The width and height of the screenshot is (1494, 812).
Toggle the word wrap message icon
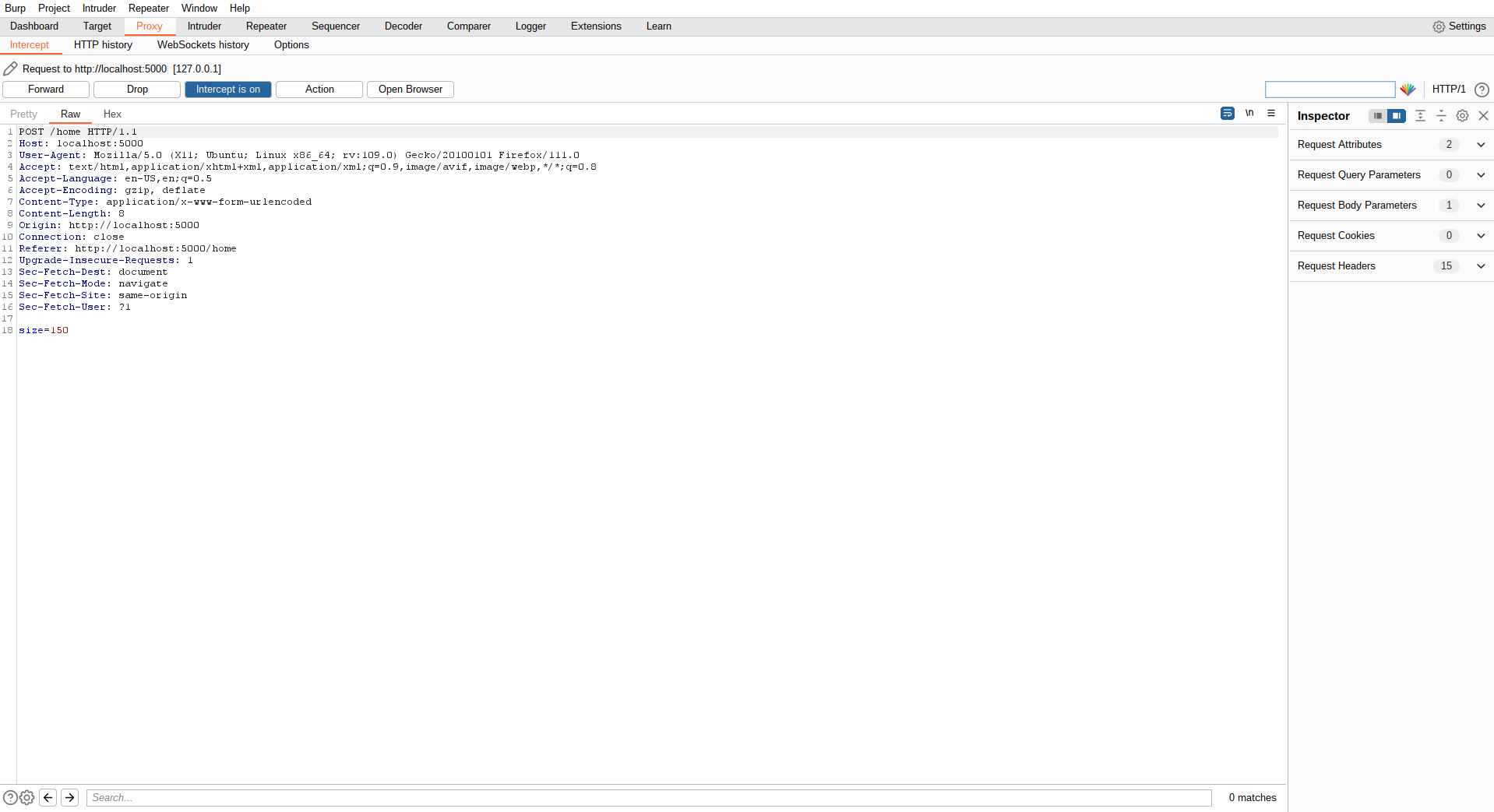1228,114
